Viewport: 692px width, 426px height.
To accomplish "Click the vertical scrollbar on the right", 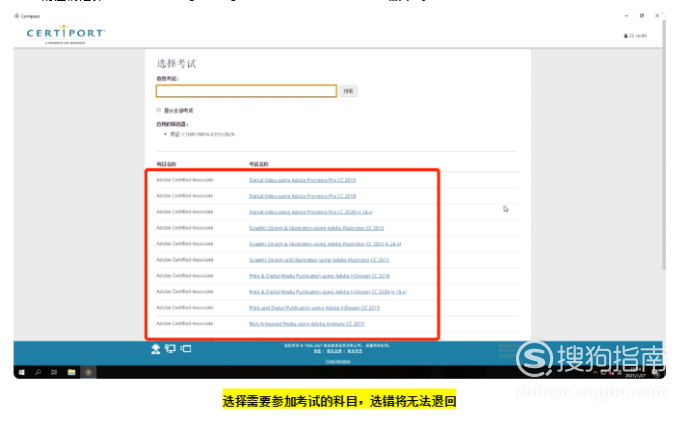I will click(664, 146).
